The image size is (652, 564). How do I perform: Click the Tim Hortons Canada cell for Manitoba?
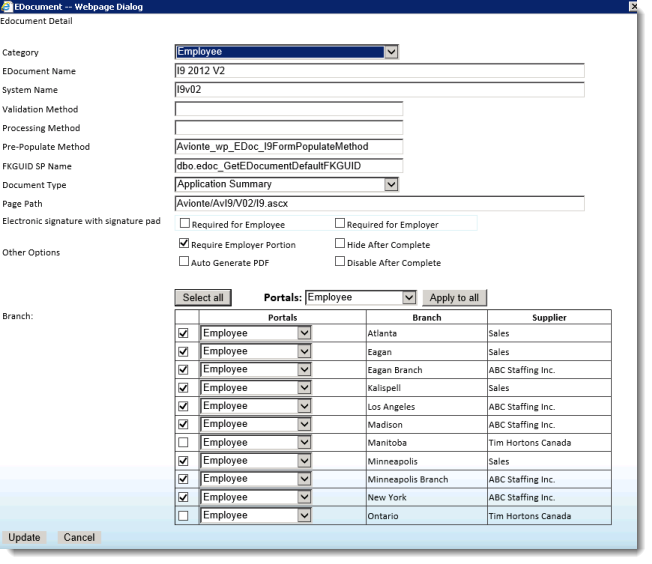point(549,443)
